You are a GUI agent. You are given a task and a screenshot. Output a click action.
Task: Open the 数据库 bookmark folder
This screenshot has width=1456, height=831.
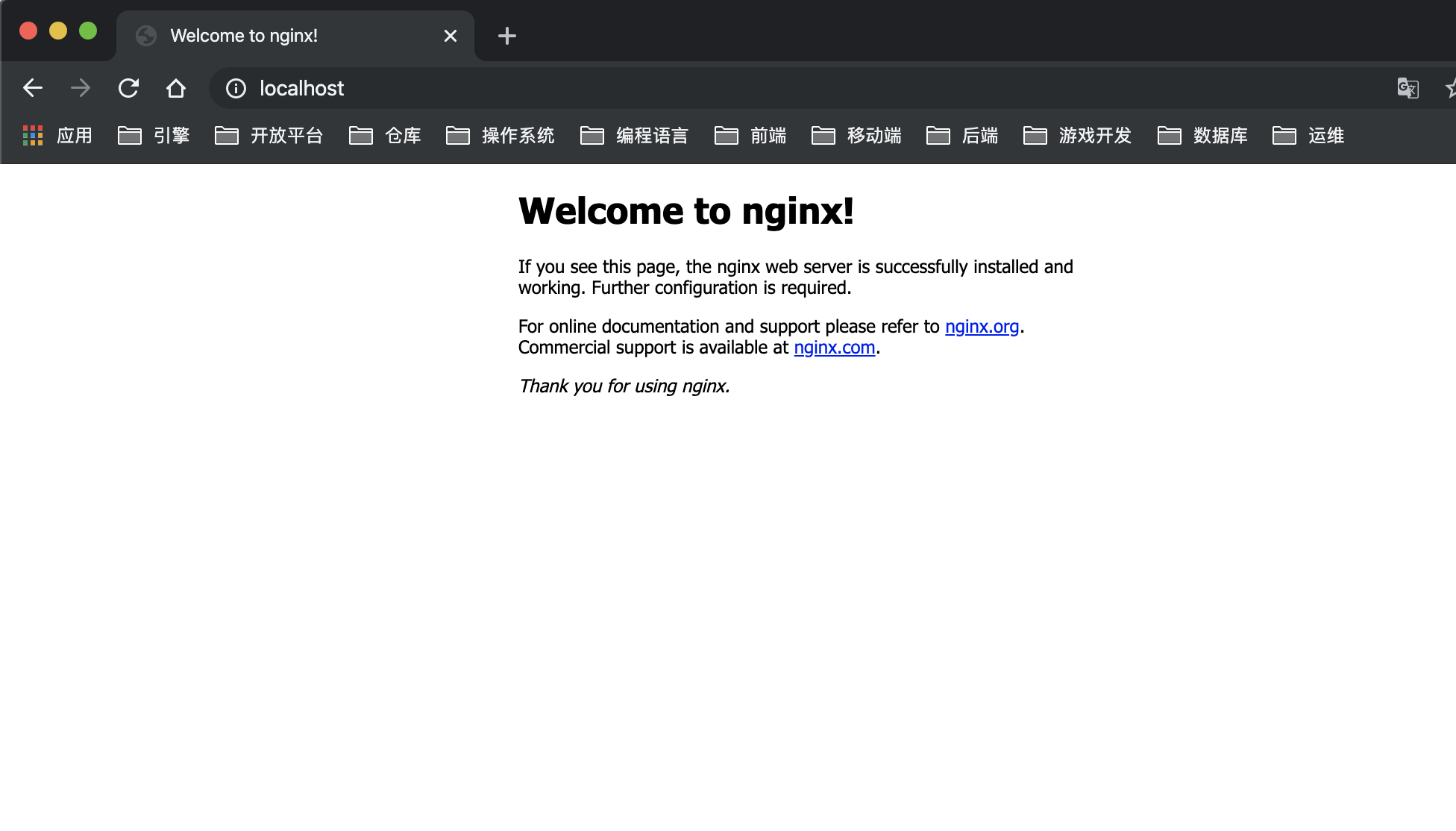1202,135
